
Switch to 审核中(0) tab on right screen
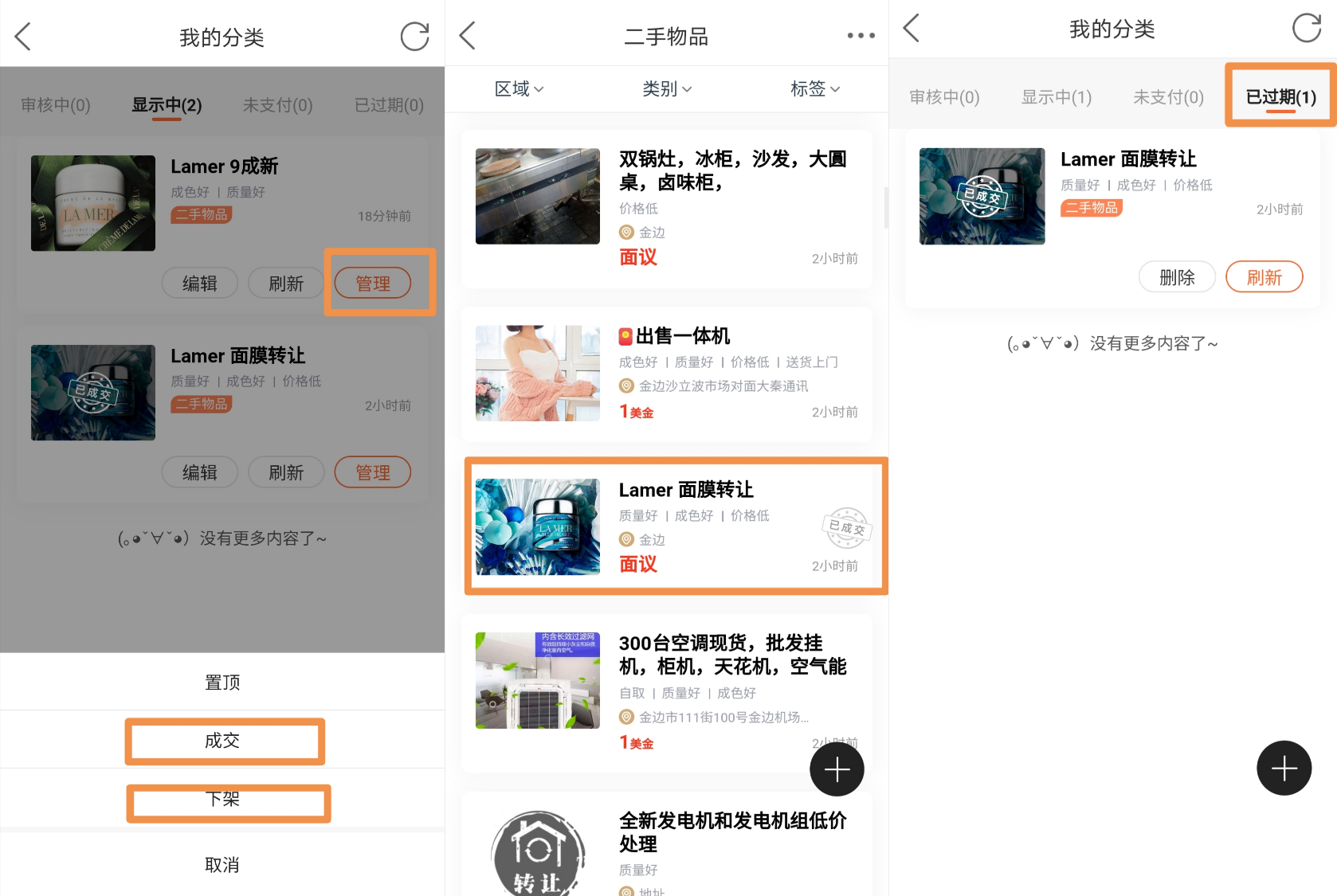(x=944, y=97)
